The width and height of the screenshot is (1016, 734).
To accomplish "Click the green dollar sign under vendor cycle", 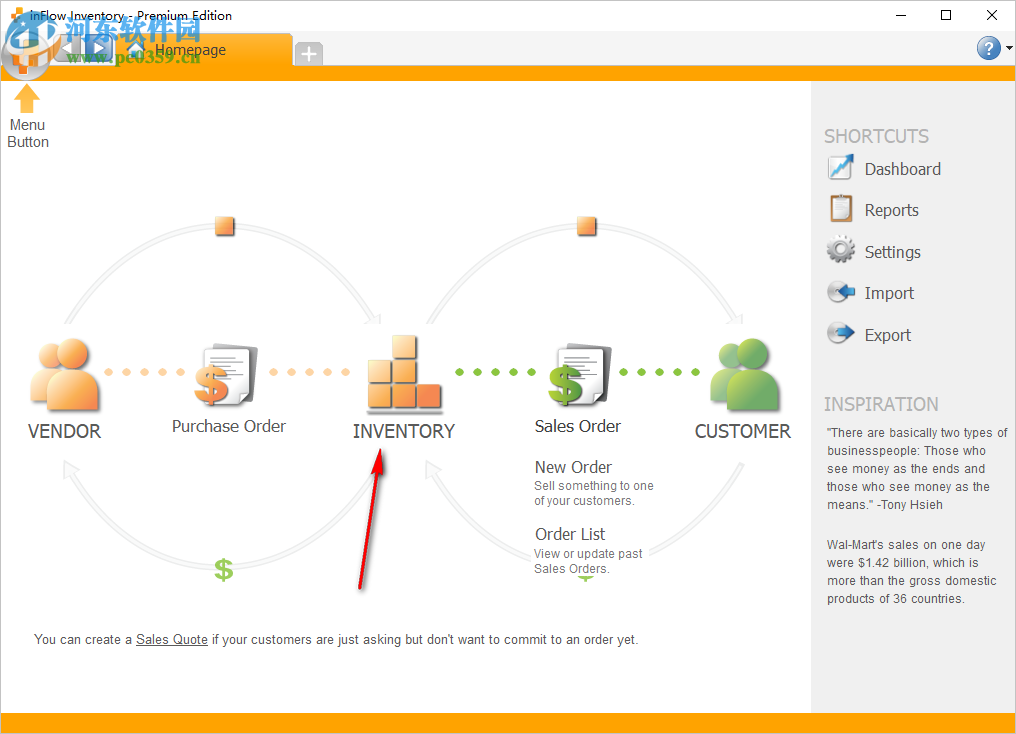I will [224, 569].
